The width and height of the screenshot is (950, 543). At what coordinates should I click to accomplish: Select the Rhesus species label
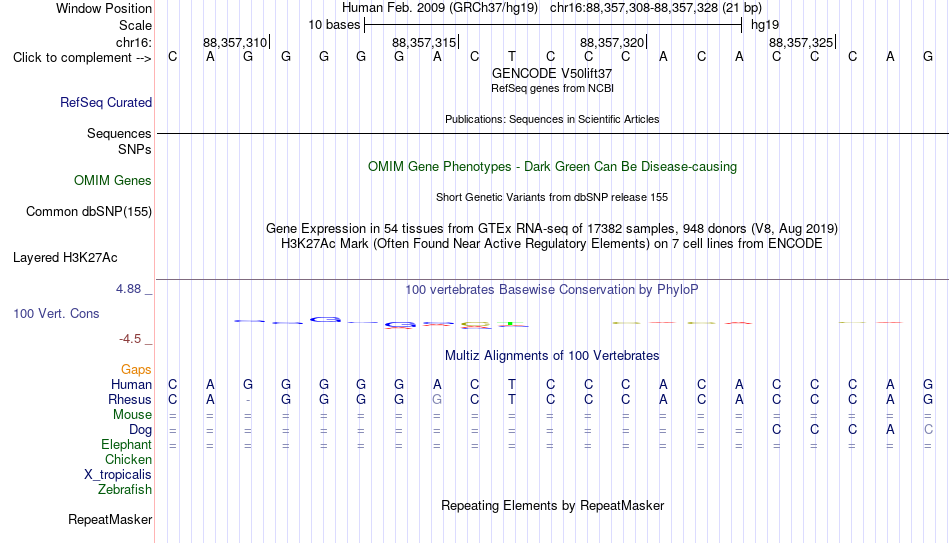[130, 400]
